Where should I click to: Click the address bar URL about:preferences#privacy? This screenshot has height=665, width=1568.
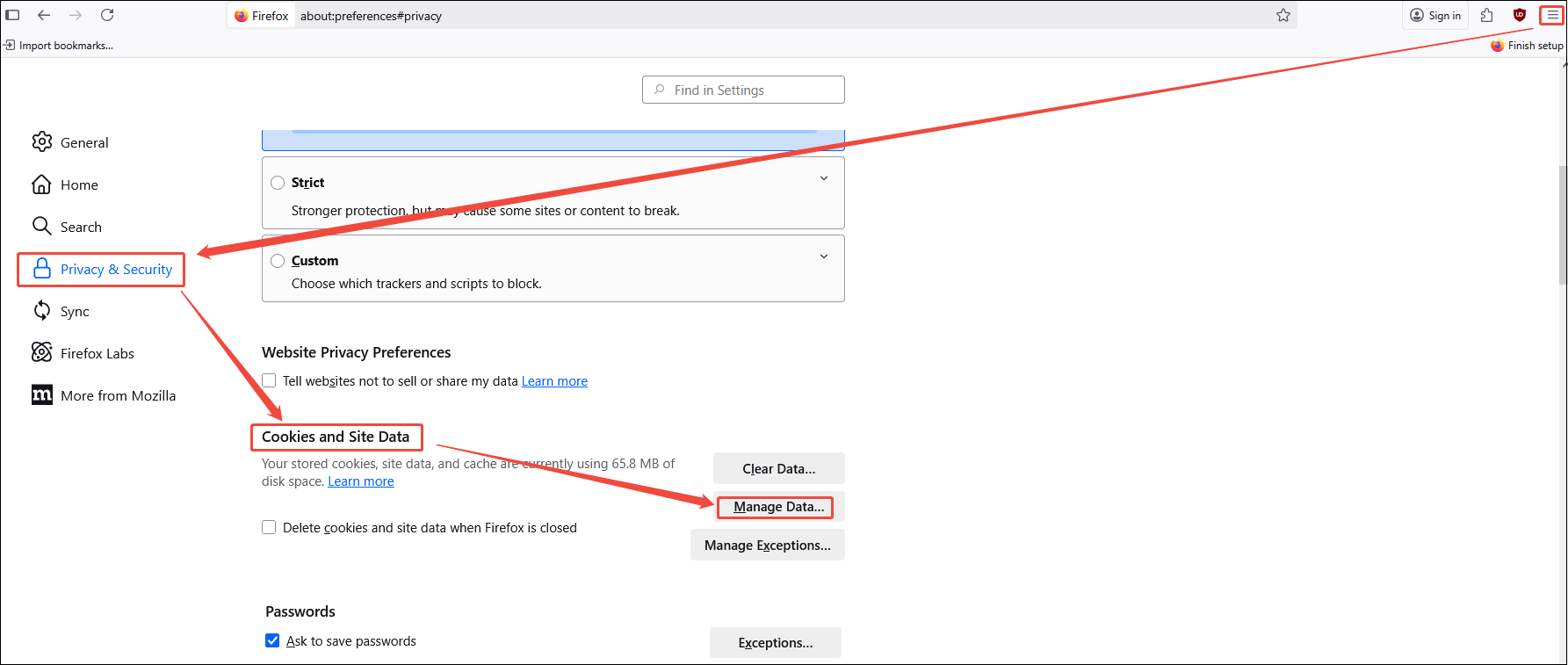tap(371, 16)
